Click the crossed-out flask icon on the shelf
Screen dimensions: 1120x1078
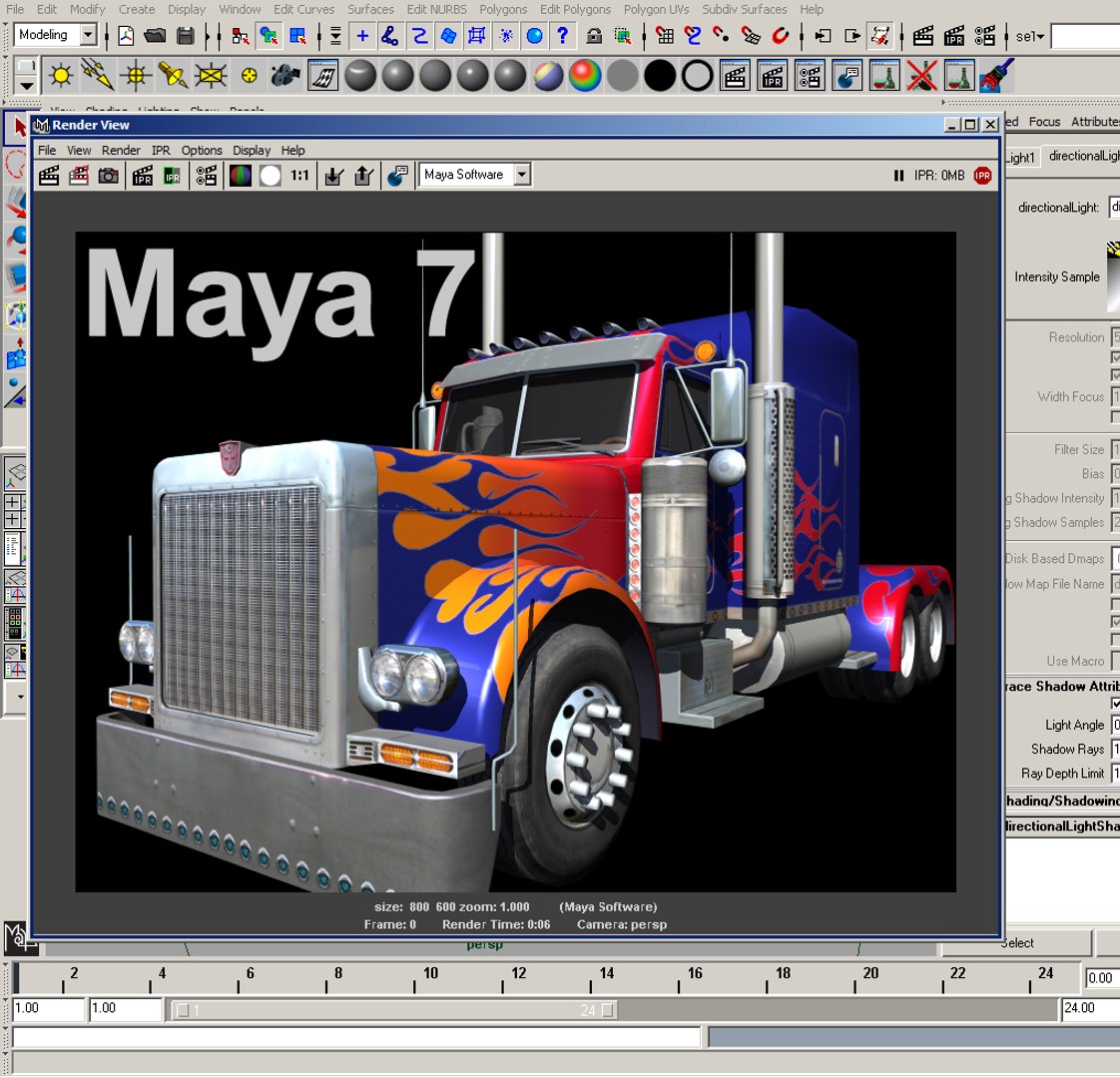922,76
